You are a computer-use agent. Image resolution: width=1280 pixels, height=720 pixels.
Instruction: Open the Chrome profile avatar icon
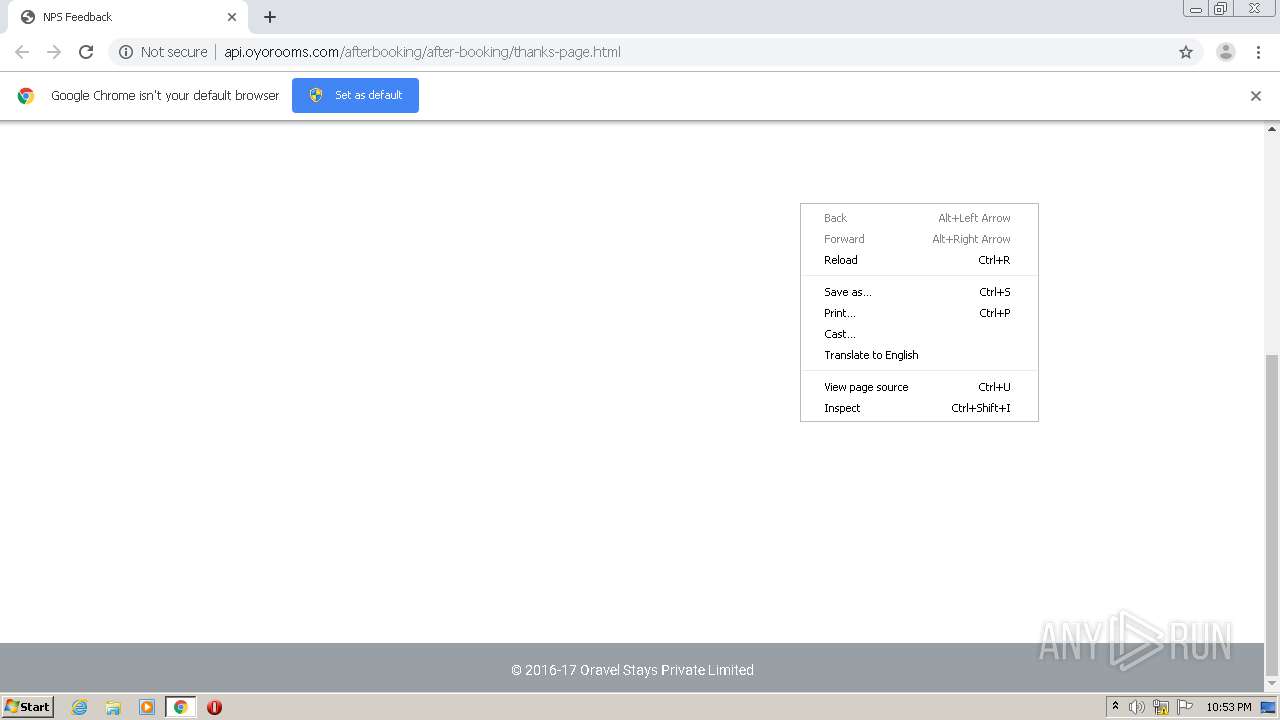pyautogui.click(x=1226, y=52)
